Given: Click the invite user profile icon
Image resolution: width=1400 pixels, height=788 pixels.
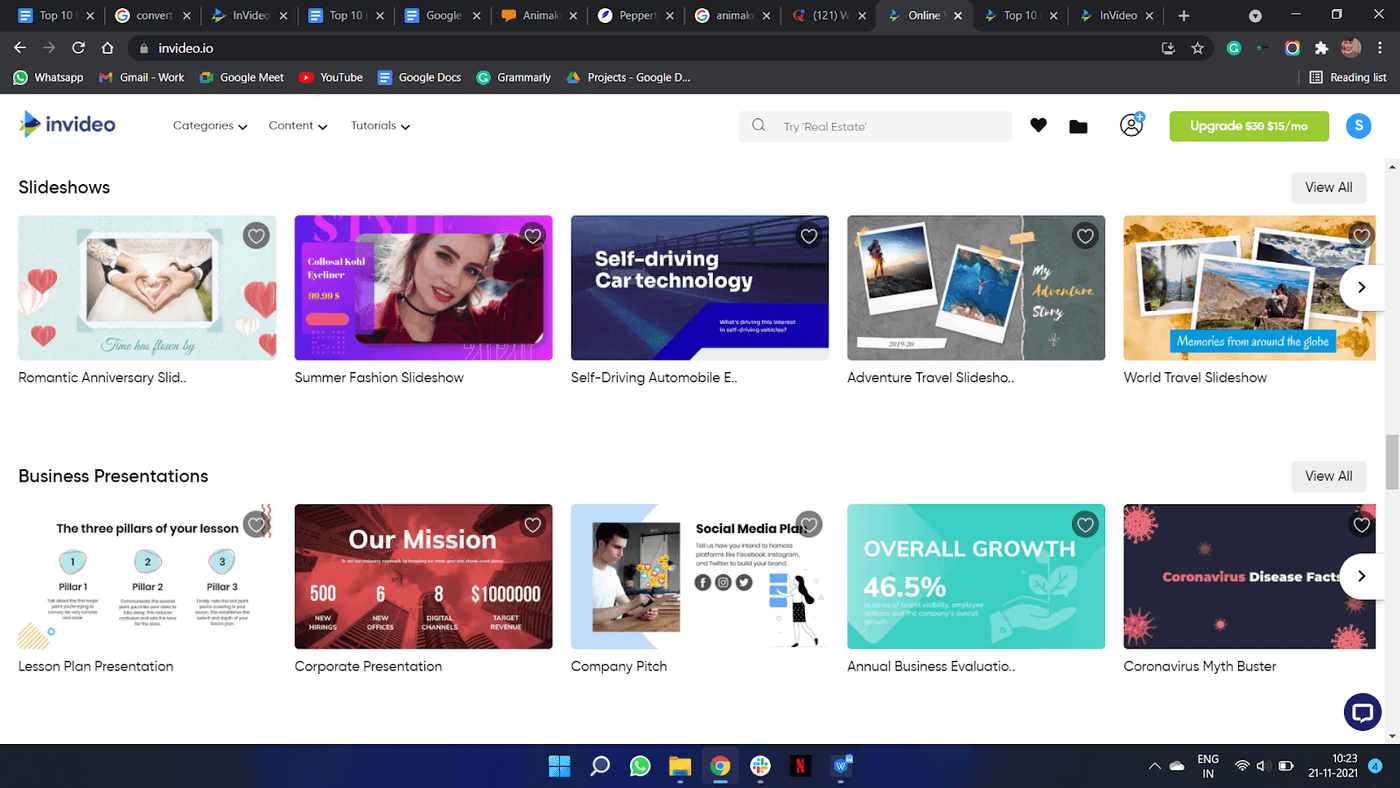Looking at the screenshot, I should (1131, 125).
